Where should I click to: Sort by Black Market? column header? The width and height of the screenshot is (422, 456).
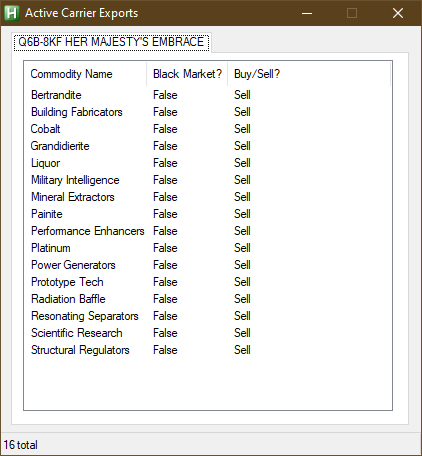(187, 74)
